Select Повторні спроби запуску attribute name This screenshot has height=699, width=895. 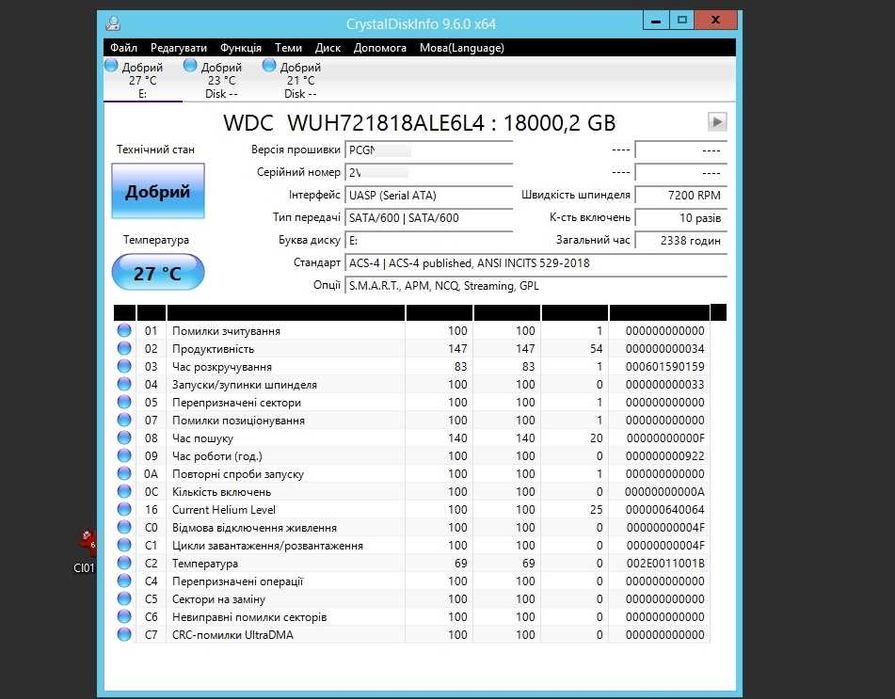pos(238,474)
